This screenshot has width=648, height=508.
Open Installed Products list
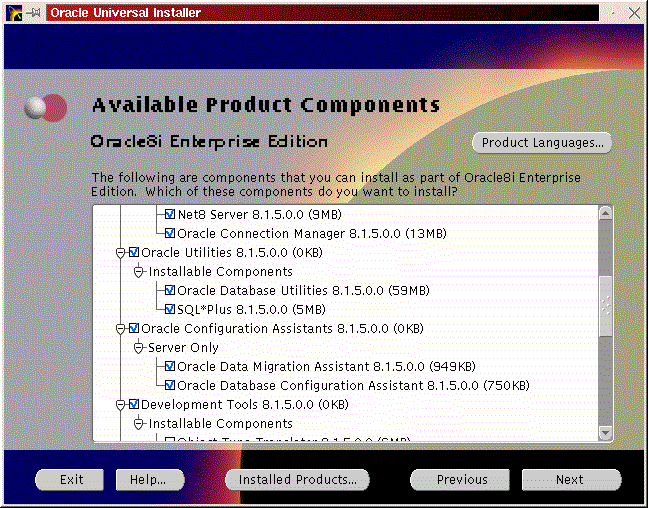297,479
